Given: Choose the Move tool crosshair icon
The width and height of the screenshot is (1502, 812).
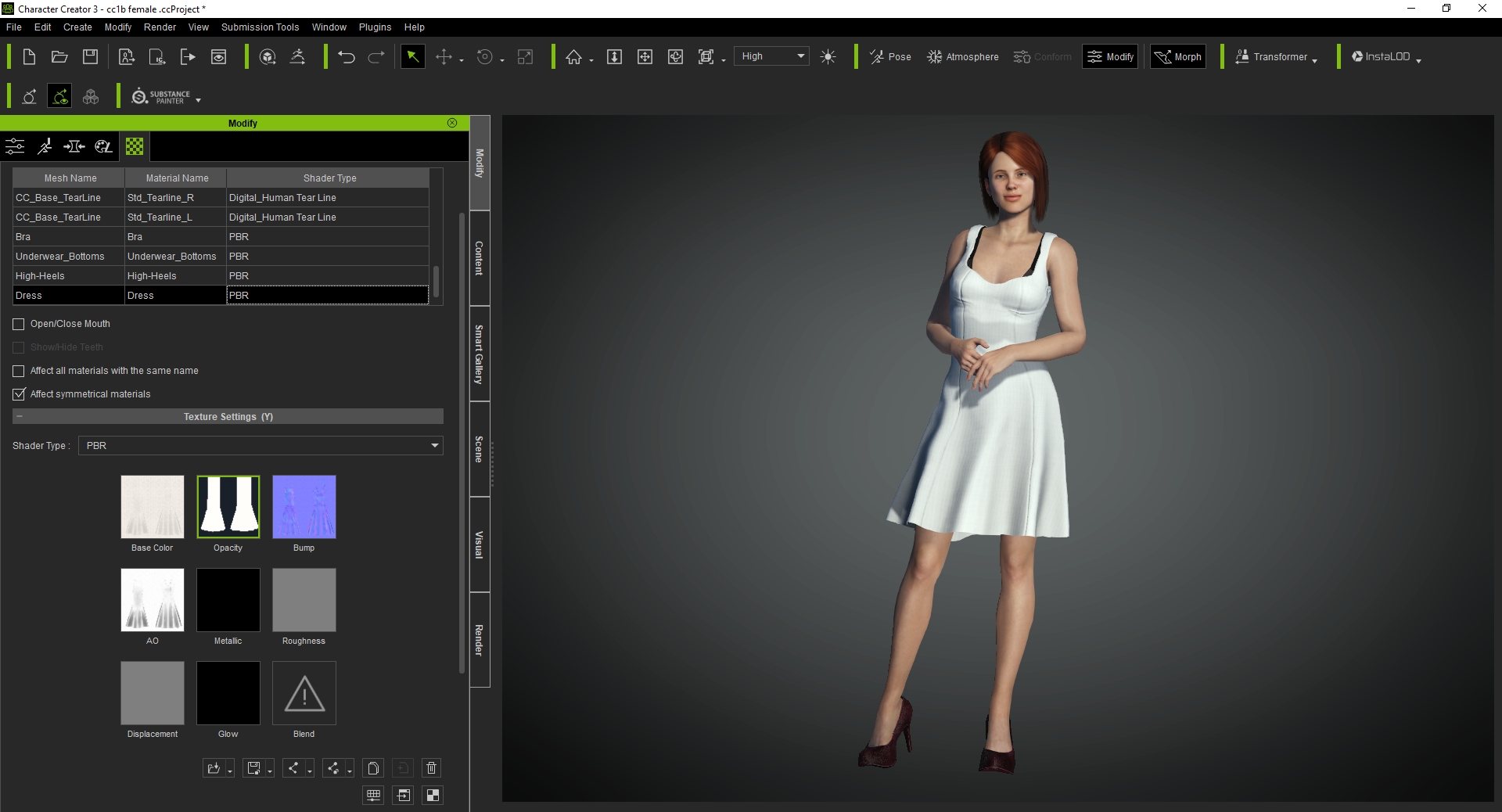Looking at the screenshot, I should coord(444,56).
